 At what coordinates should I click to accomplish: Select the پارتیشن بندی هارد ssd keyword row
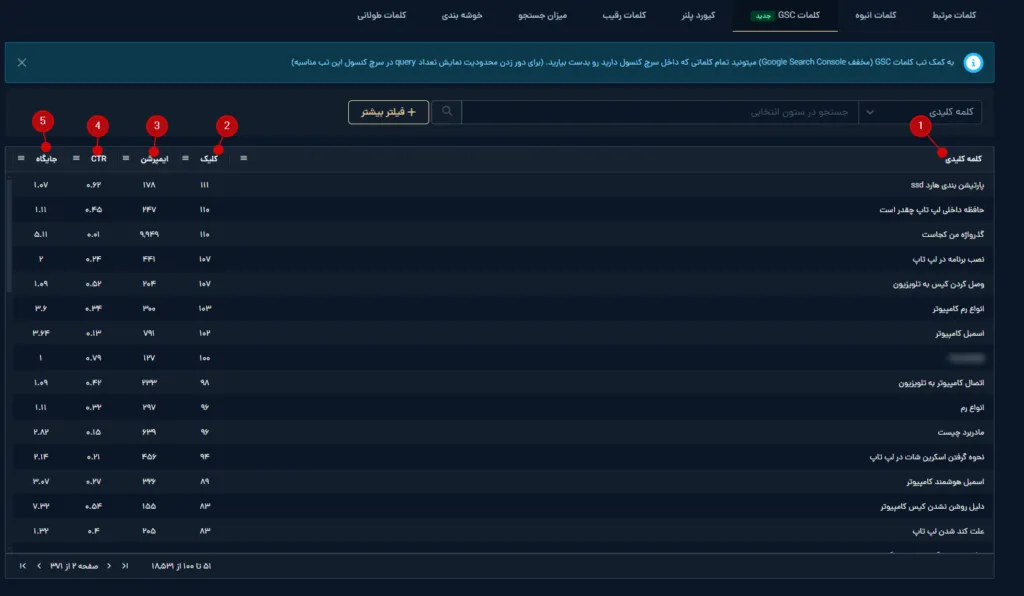click(x=500, y=185)
